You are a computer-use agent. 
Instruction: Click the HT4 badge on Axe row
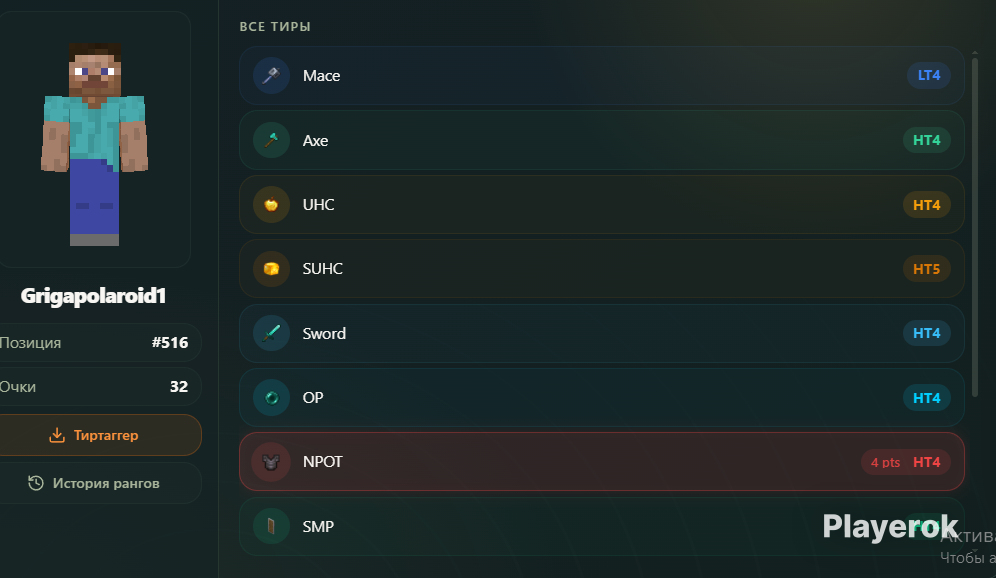[x=927, y=140]
